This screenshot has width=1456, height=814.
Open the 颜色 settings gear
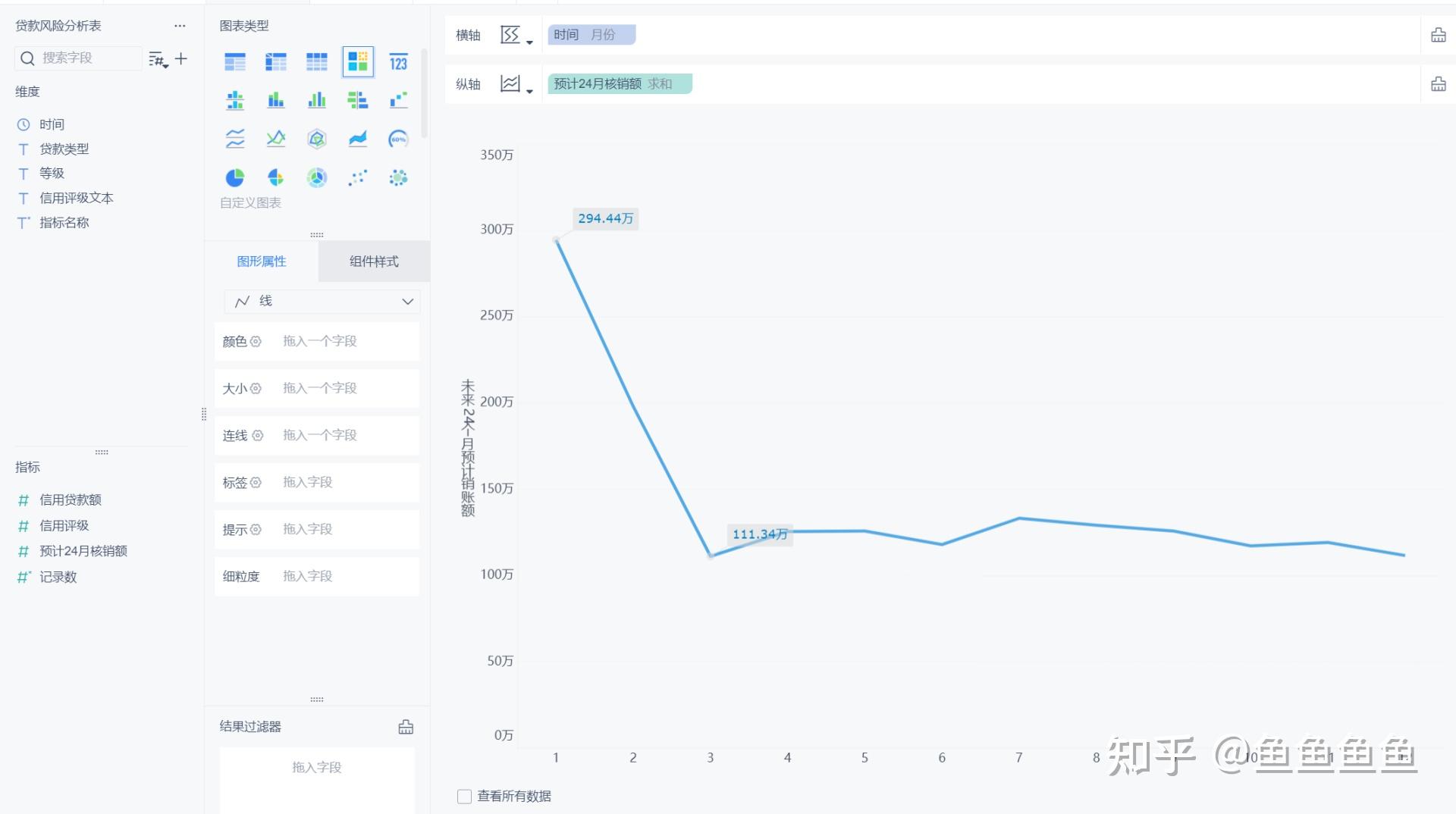256,341
